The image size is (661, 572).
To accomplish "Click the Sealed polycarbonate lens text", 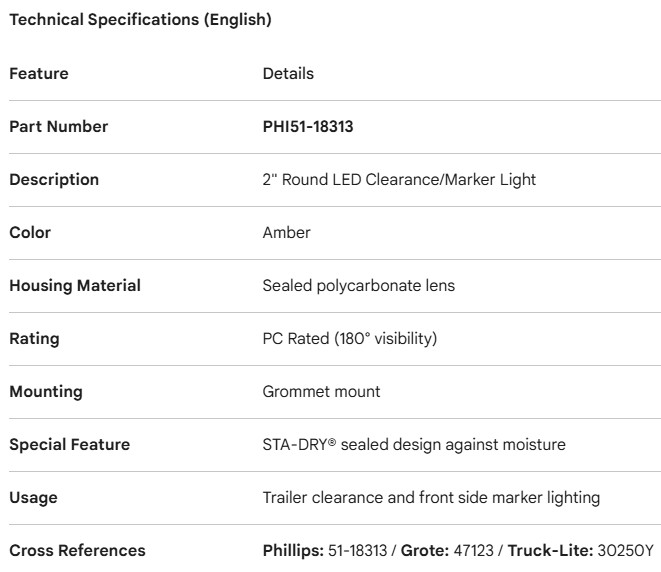I will 358,286.
